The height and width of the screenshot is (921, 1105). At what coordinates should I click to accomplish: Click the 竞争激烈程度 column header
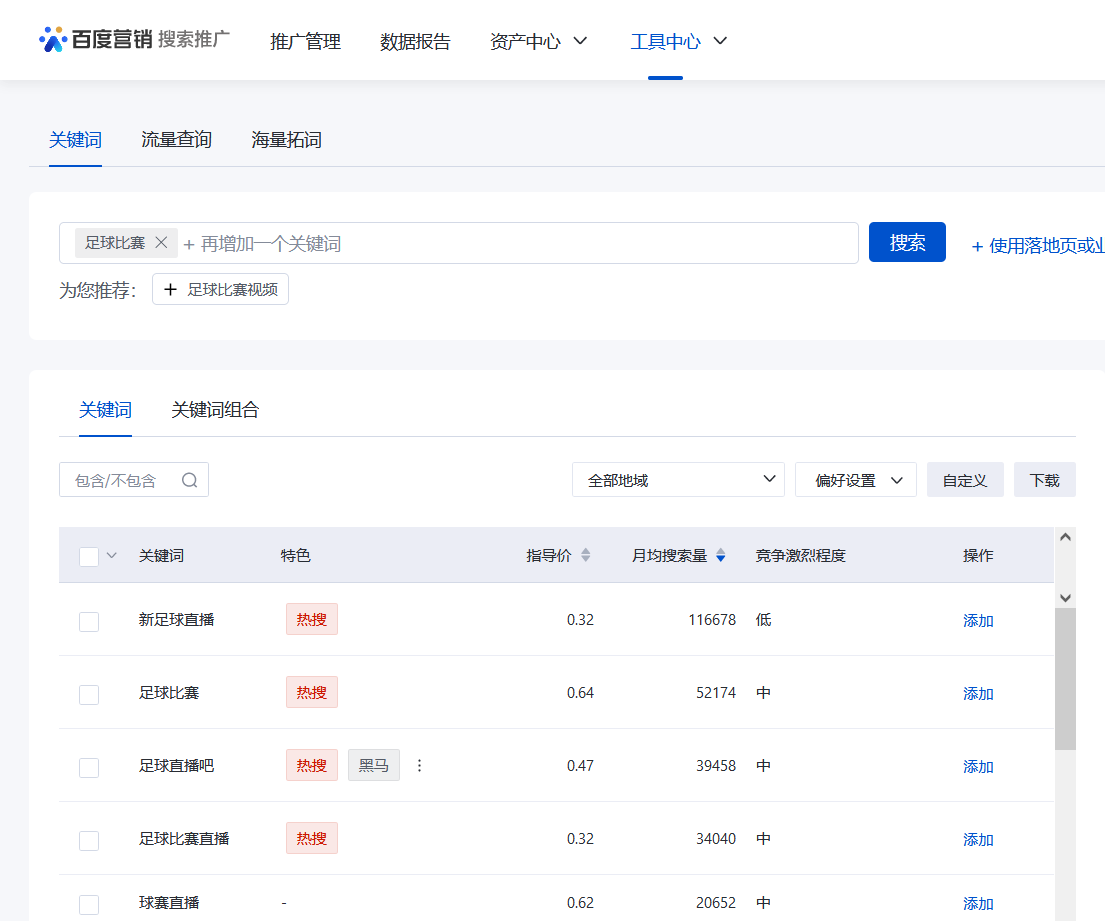[800, 555]
